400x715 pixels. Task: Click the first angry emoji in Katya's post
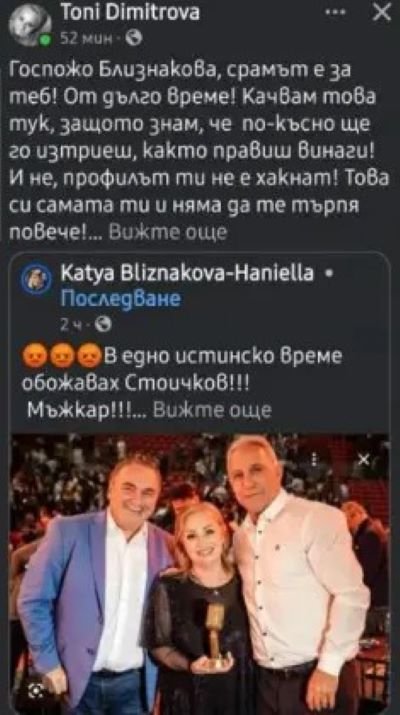(x=31, y=357)
